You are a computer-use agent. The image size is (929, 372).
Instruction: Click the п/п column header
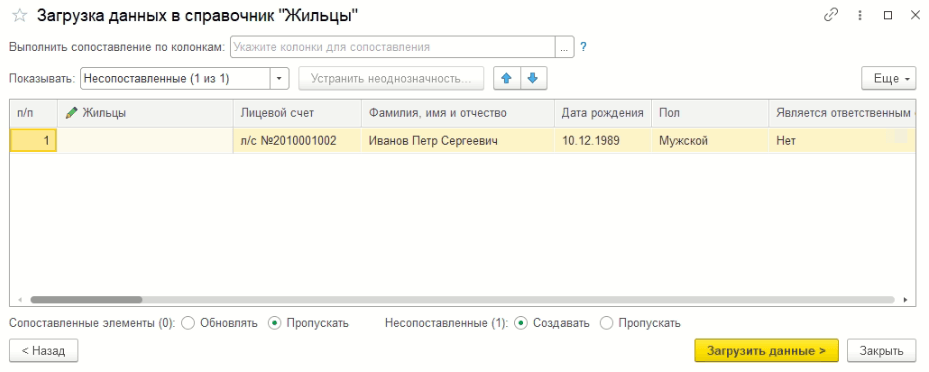[34, 113]
